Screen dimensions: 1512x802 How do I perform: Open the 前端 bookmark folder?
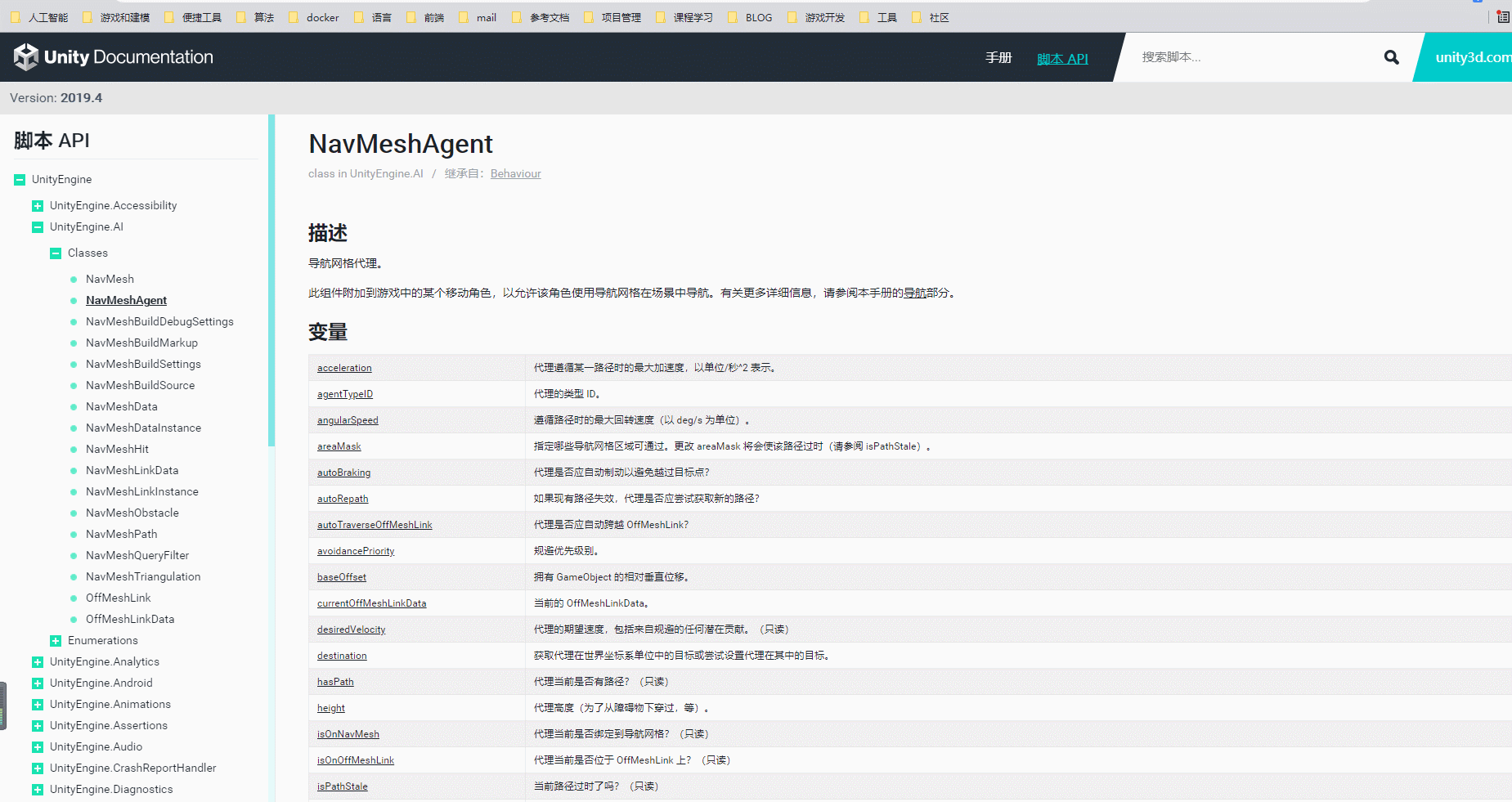pyautogui.click(x=425, y=17)
